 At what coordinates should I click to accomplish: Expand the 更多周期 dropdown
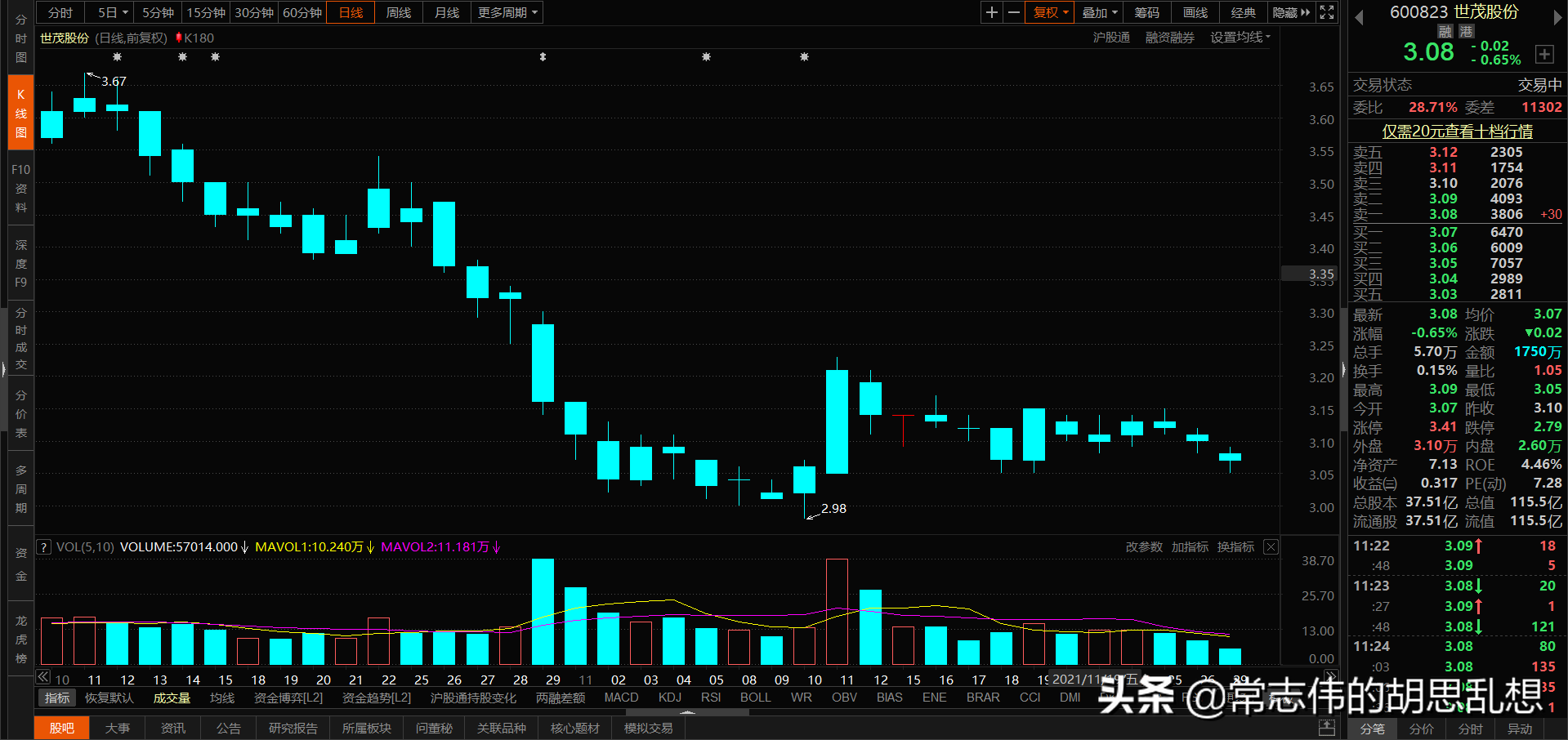(x=506, y=12)
